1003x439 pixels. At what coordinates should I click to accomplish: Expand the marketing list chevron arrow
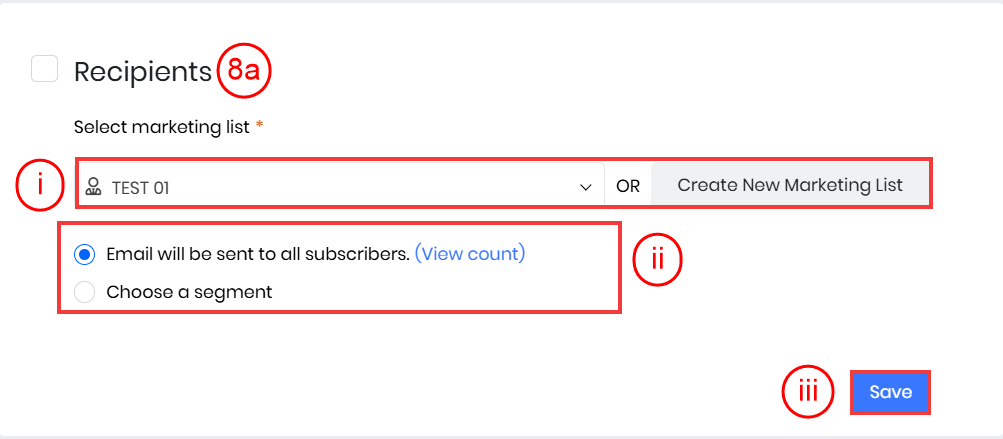[586, 186]
